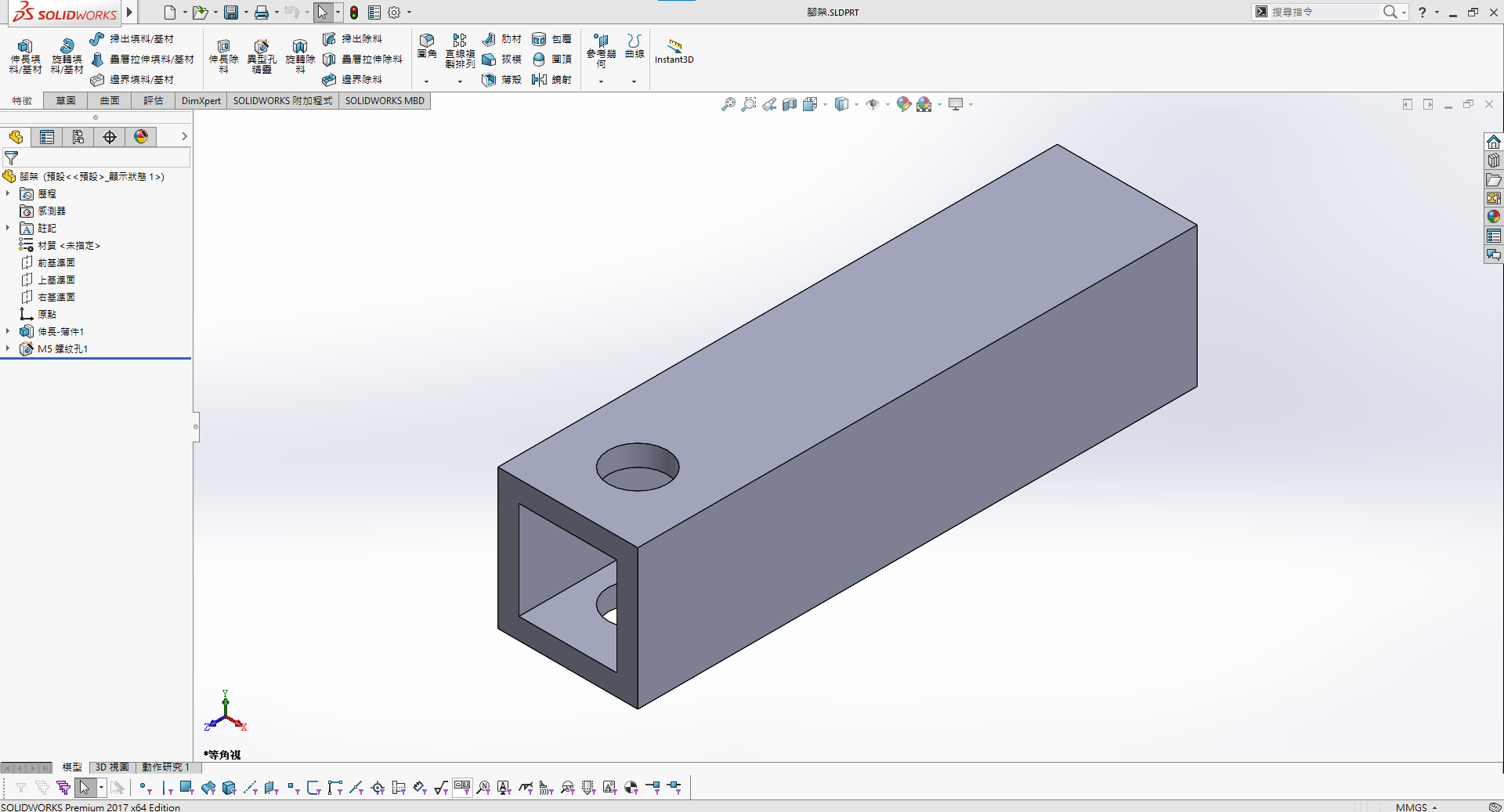Toggle filter solid bodies in selection filter toolbar

tap(230, 788)
